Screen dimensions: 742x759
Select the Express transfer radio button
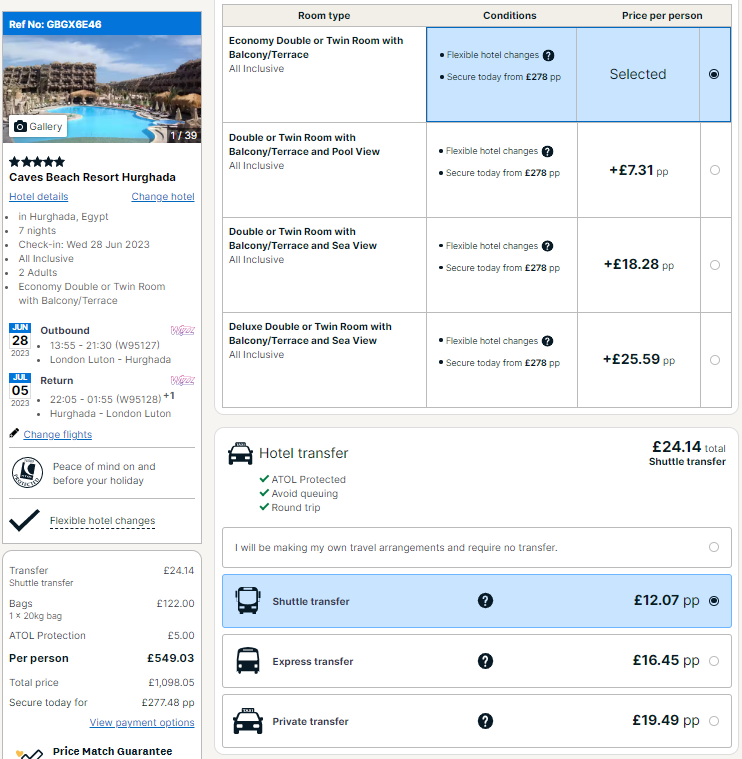point(714,661)
